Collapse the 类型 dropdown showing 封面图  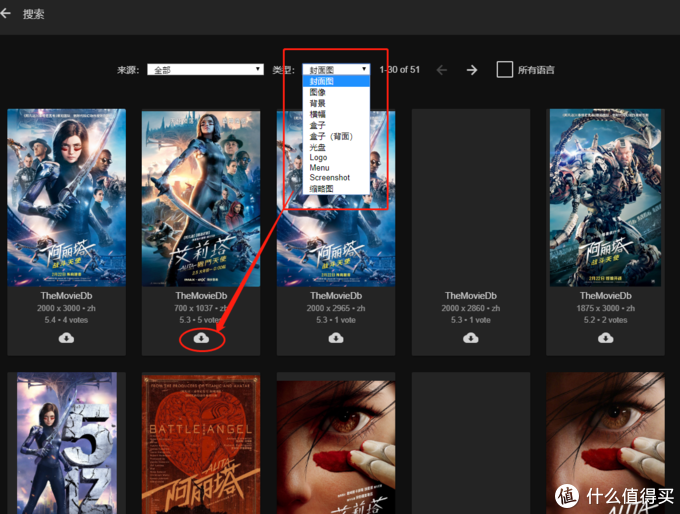point(336,69)
